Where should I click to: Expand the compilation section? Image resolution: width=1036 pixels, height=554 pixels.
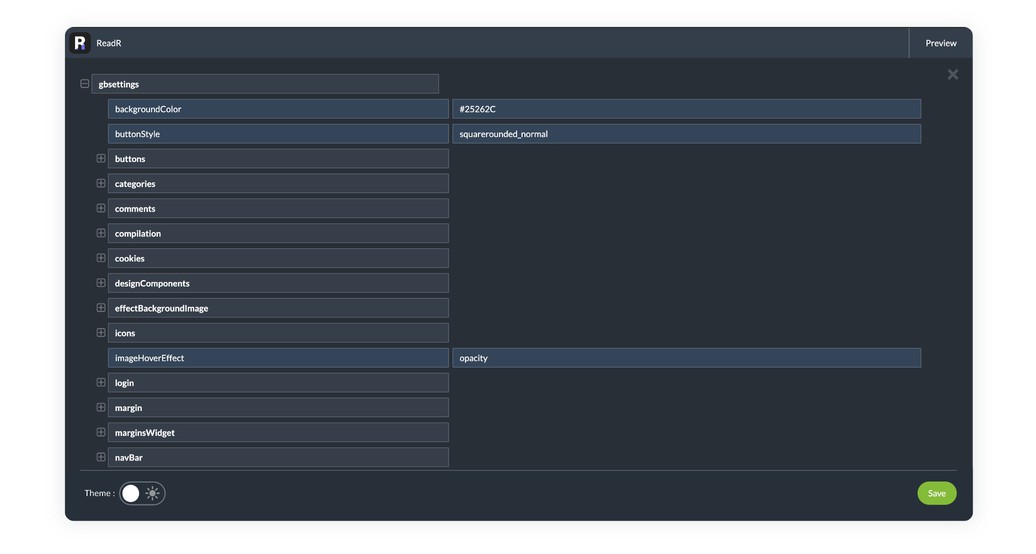101,233
